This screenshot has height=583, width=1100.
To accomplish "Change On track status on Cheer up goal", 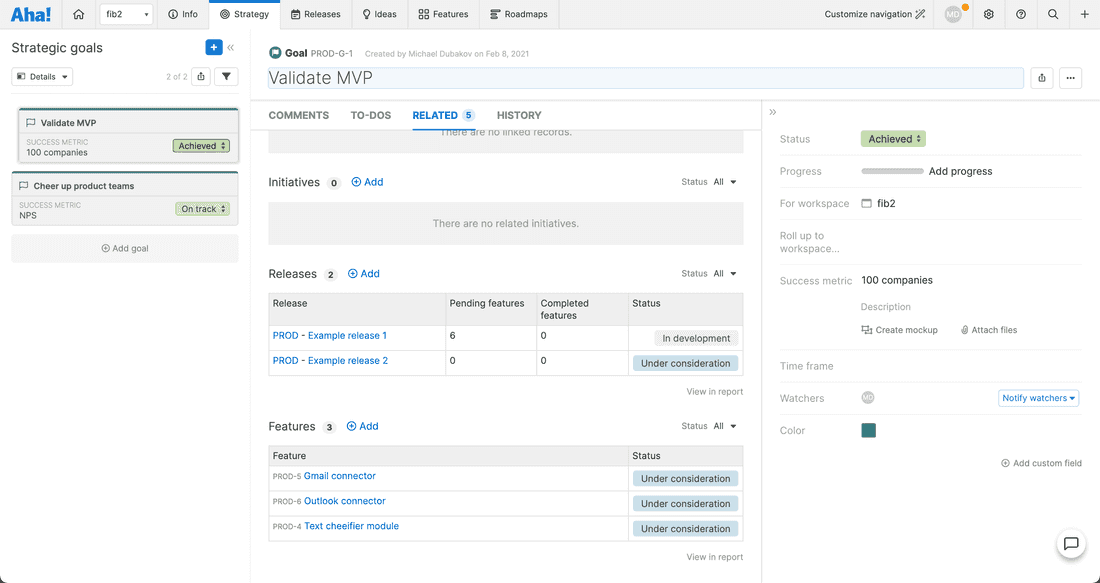I will point(203,209).
